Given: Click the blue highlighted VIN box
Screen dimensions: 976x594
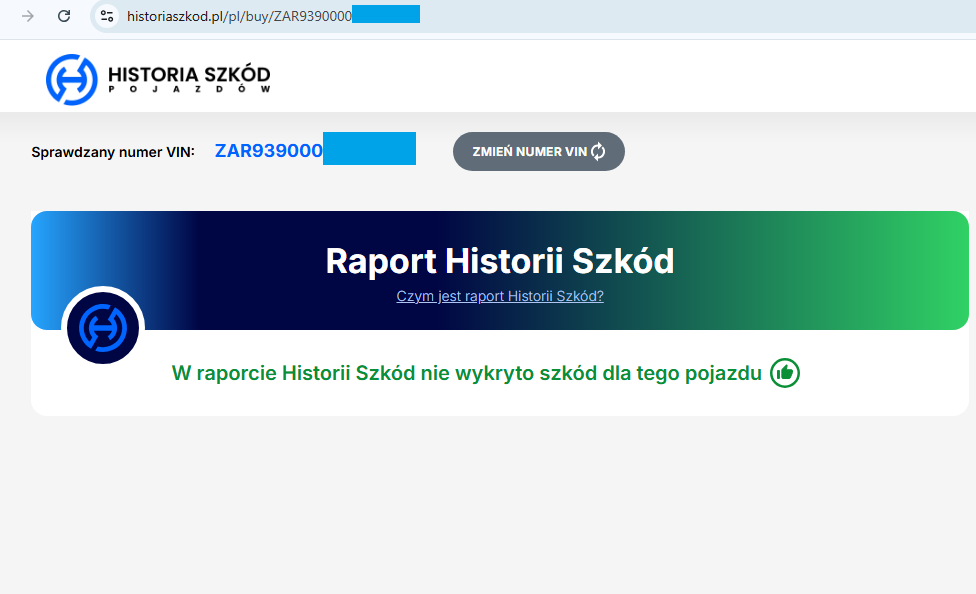Looking at the screenshot, I should pyautogui.click(x=370, y=148).
